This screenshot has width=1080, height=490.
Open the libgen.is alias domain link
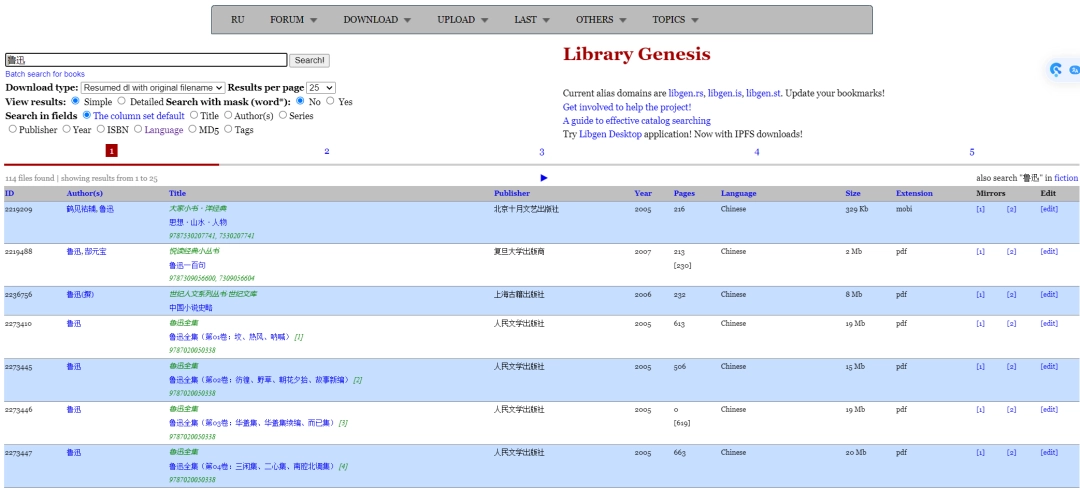[x=725, y=93]
